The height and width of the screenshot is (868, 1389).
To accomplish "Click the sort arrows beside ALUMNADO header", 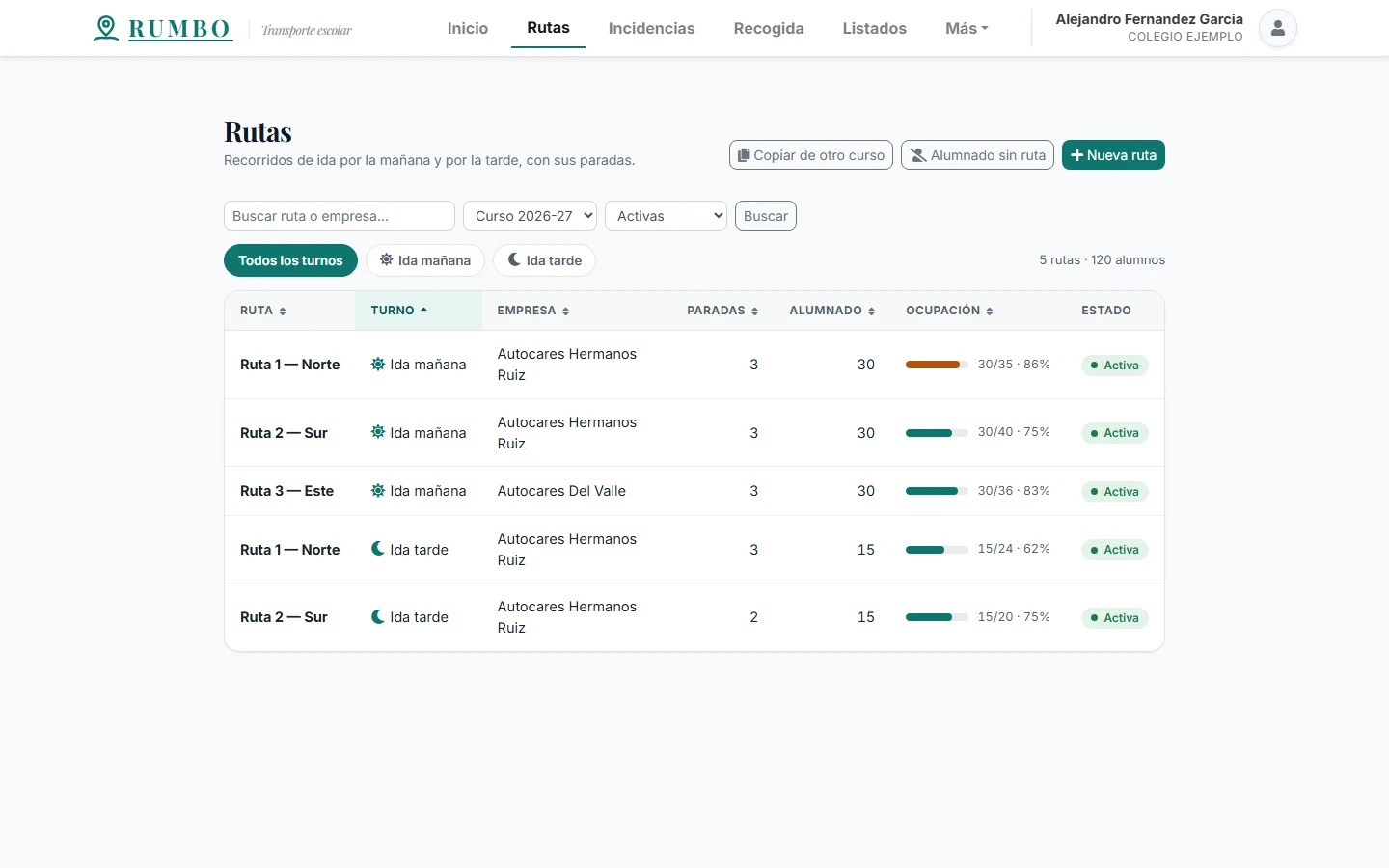I will (x=871, y=312).
